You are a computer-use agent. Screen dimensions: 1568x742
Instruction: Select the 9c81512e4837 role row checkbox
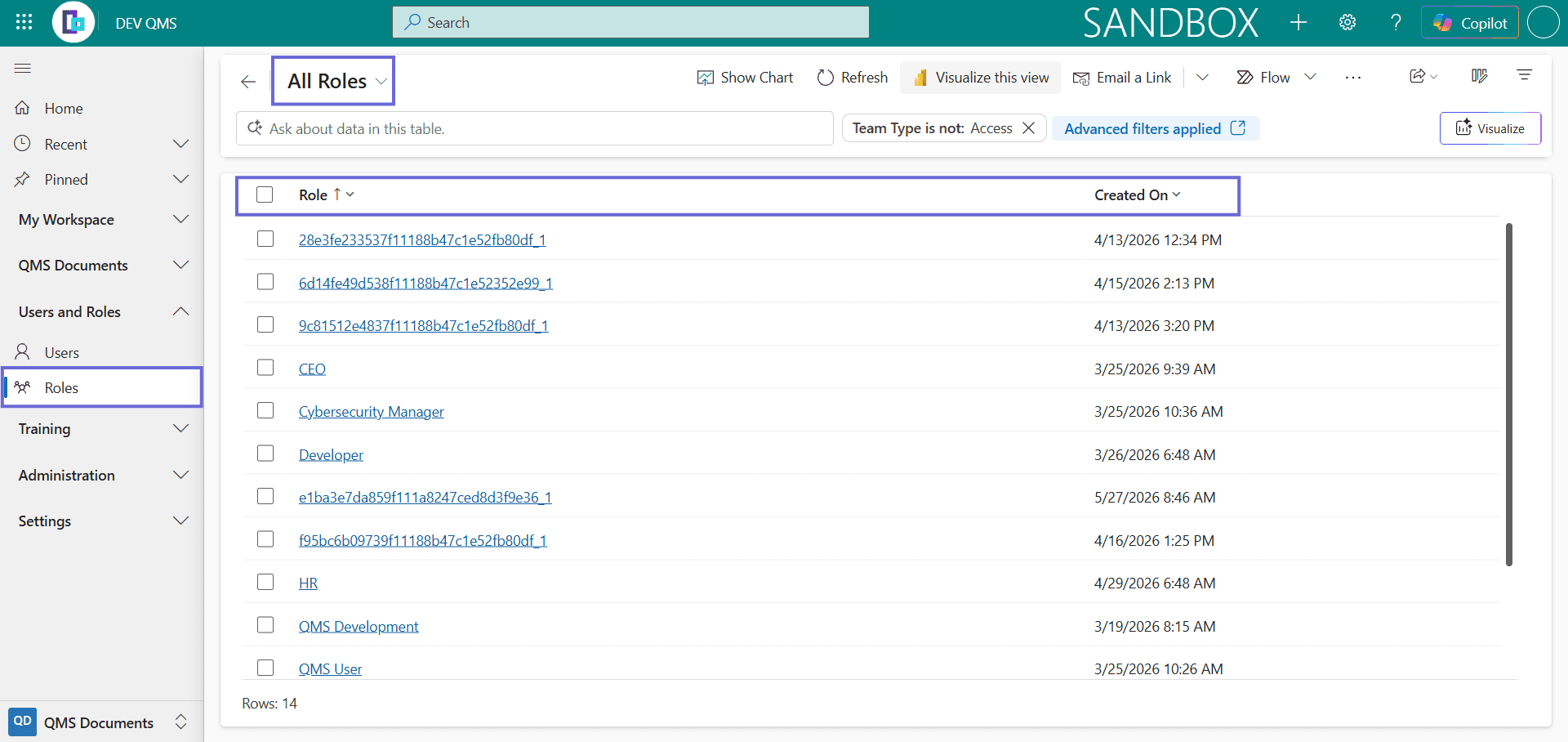point(265,324)
